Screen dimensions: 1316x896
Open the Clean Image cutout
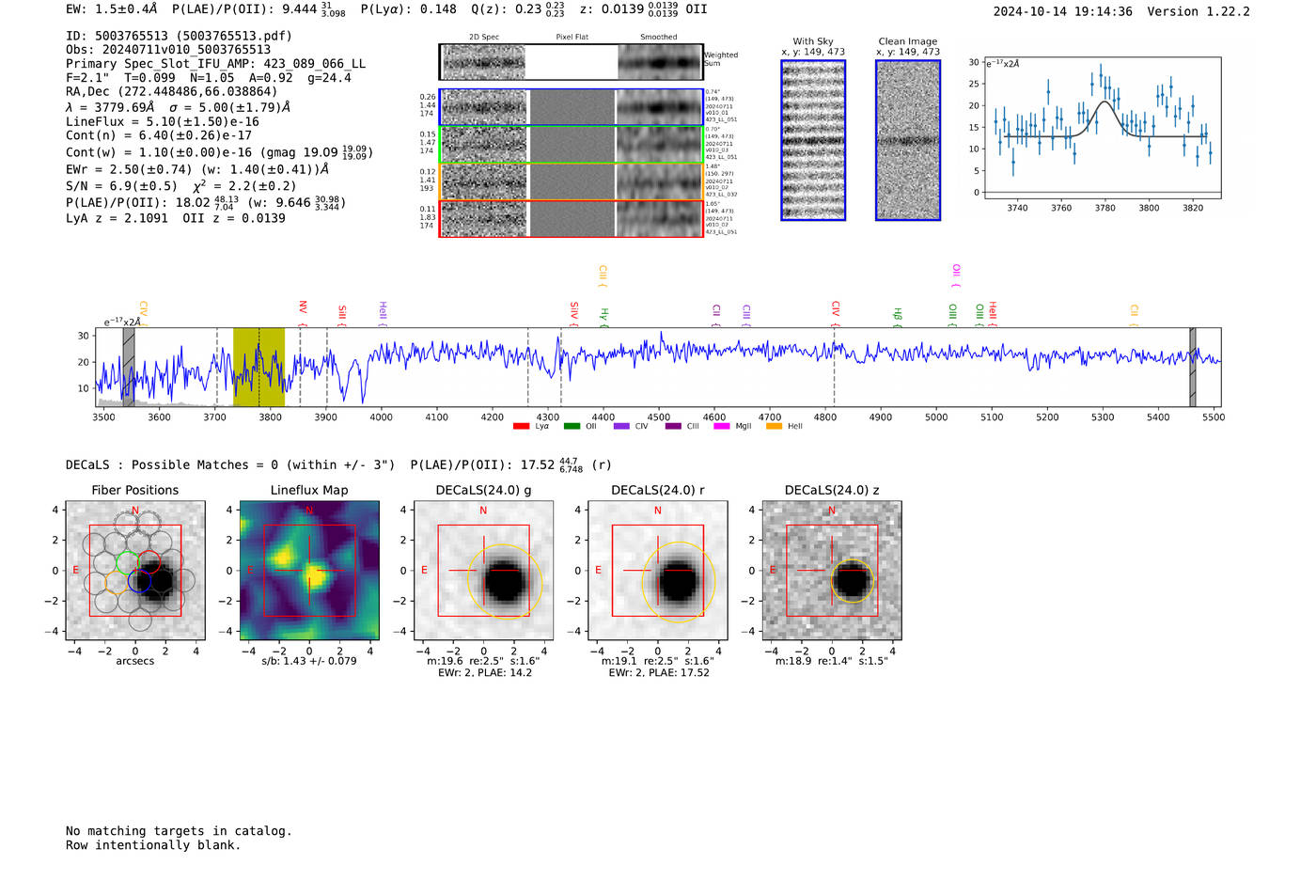point(908,140)
